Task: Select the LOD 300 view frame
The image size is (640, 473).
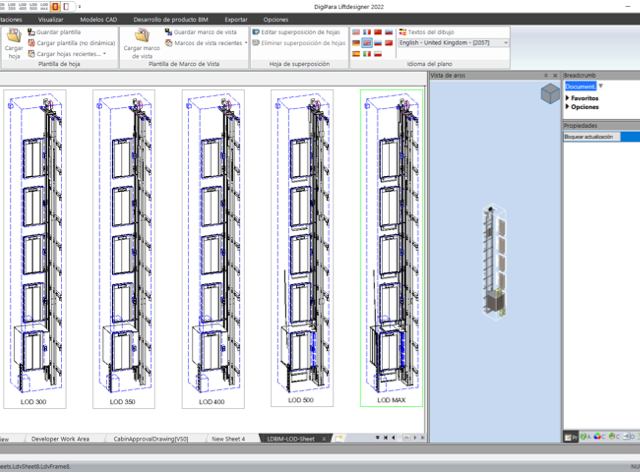Action: (35, 249)
